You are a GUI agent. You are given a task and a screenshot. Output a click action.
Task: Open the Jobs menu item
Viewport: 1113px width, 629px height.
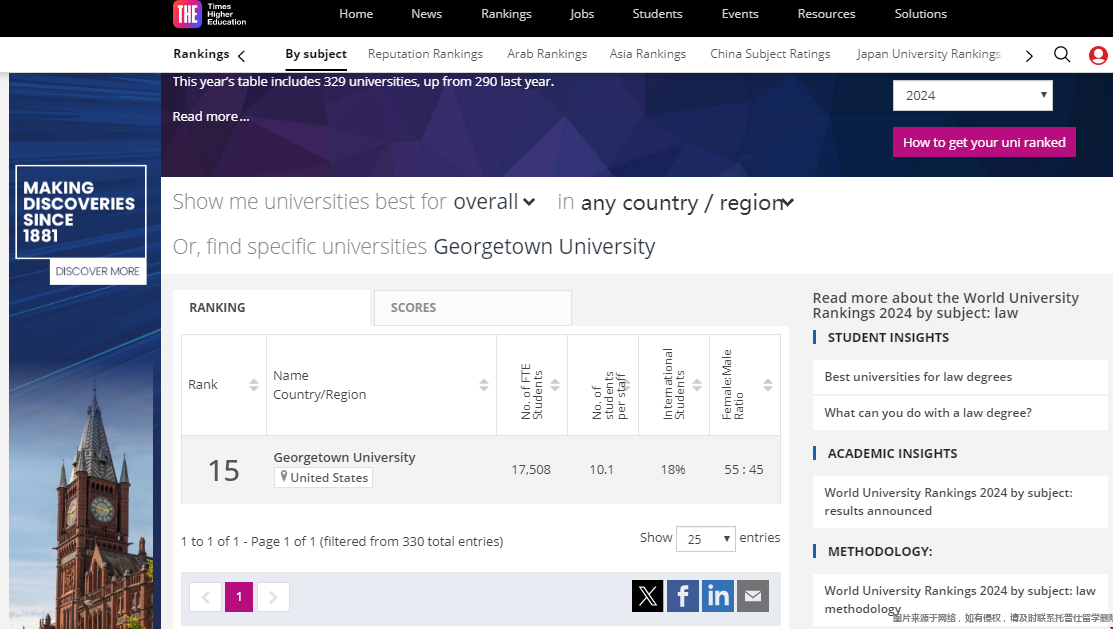pos(582,14)
